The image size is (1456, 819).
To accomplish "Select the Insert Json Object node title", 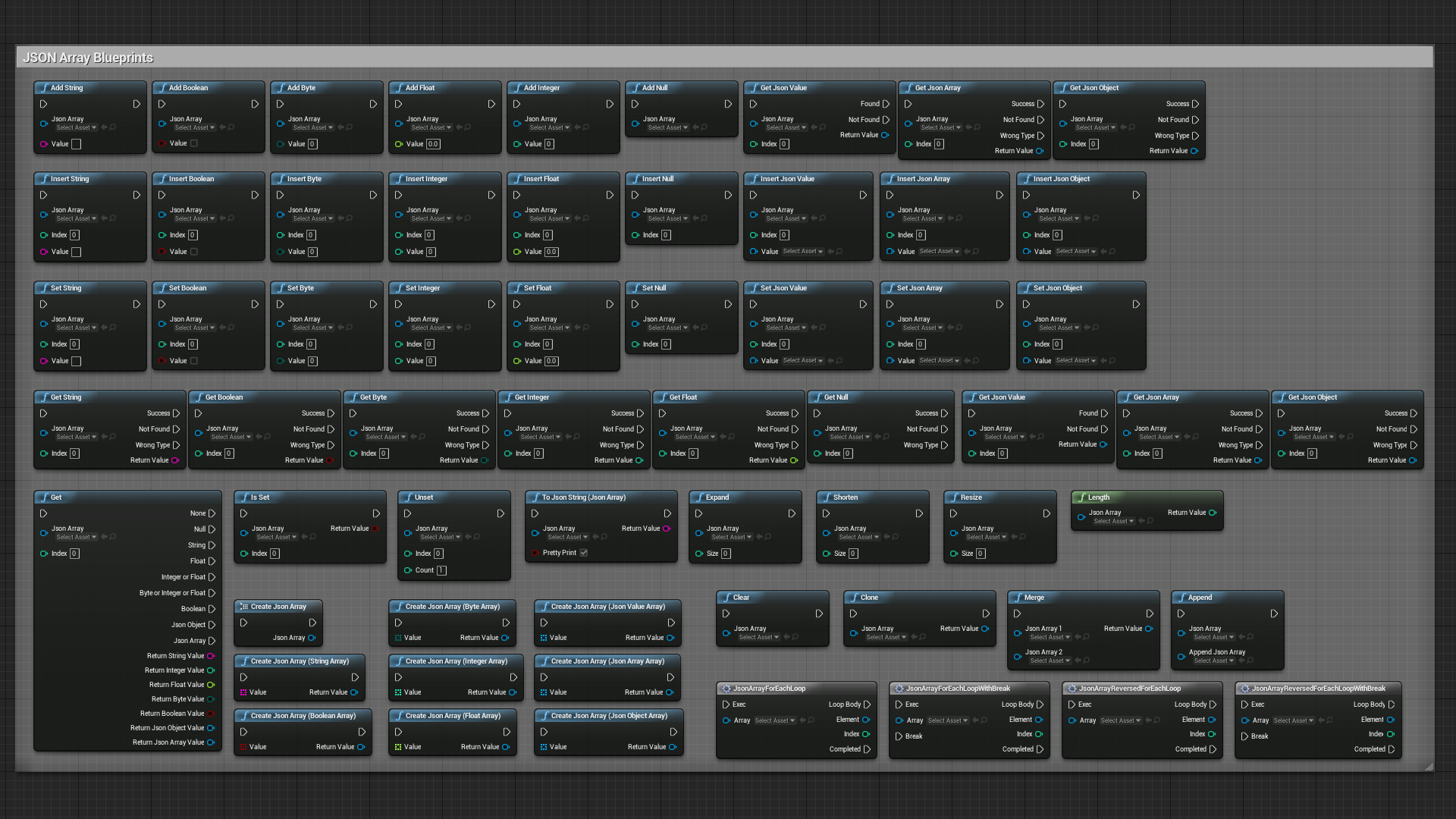I will (1062, 179).
